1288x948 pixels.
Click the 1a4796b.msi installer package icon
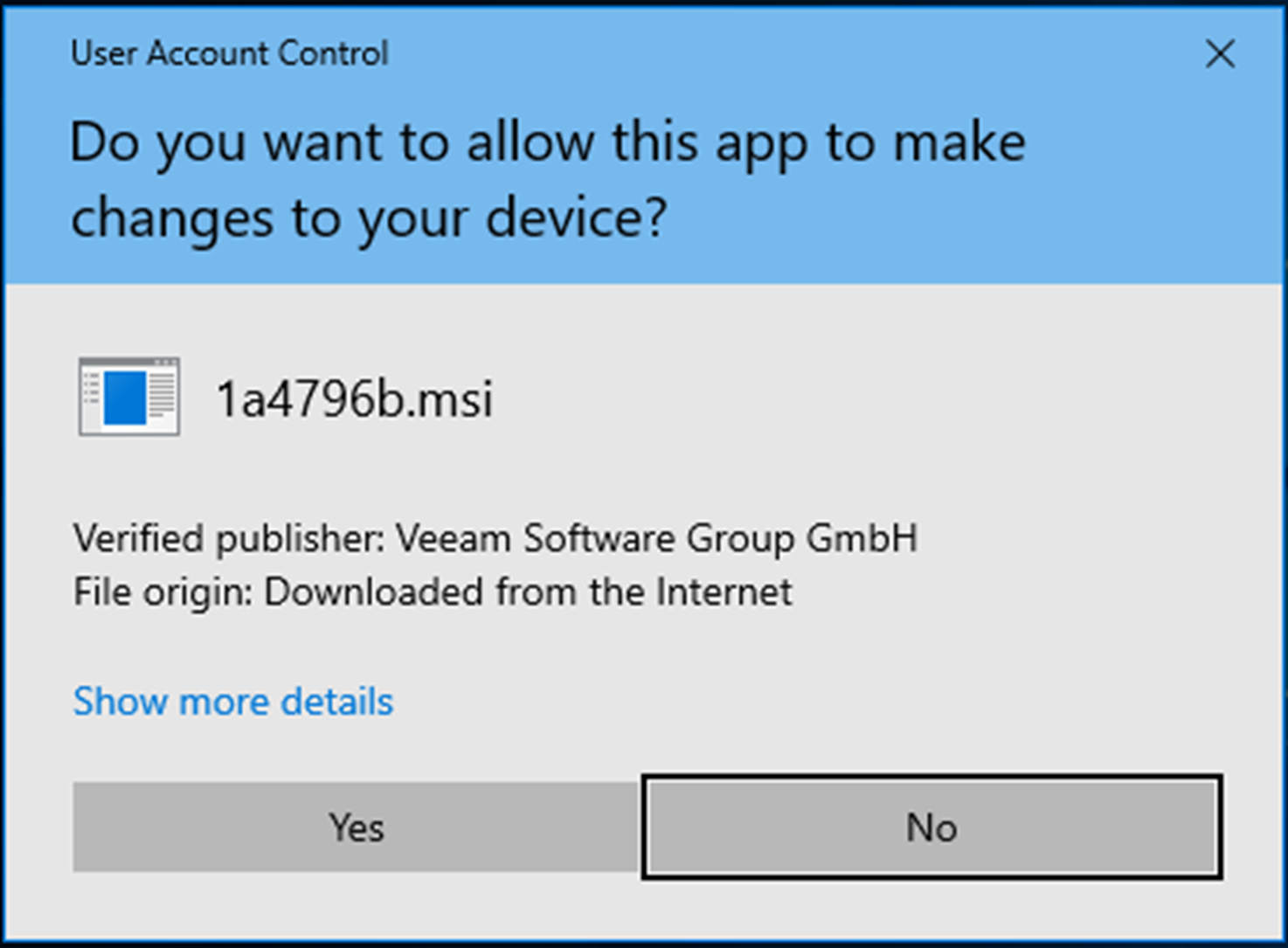click(x=129, y=396)
